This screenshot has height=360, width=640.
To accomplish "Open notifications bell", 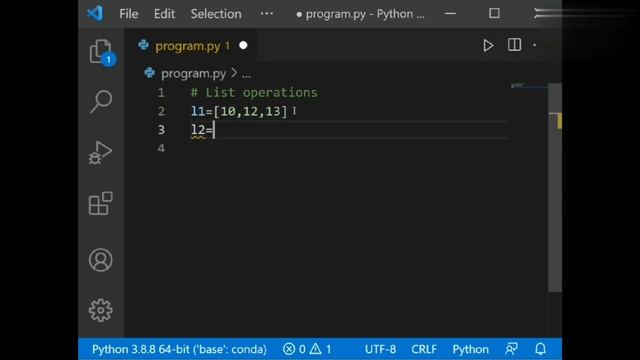I will coord(540,349).
